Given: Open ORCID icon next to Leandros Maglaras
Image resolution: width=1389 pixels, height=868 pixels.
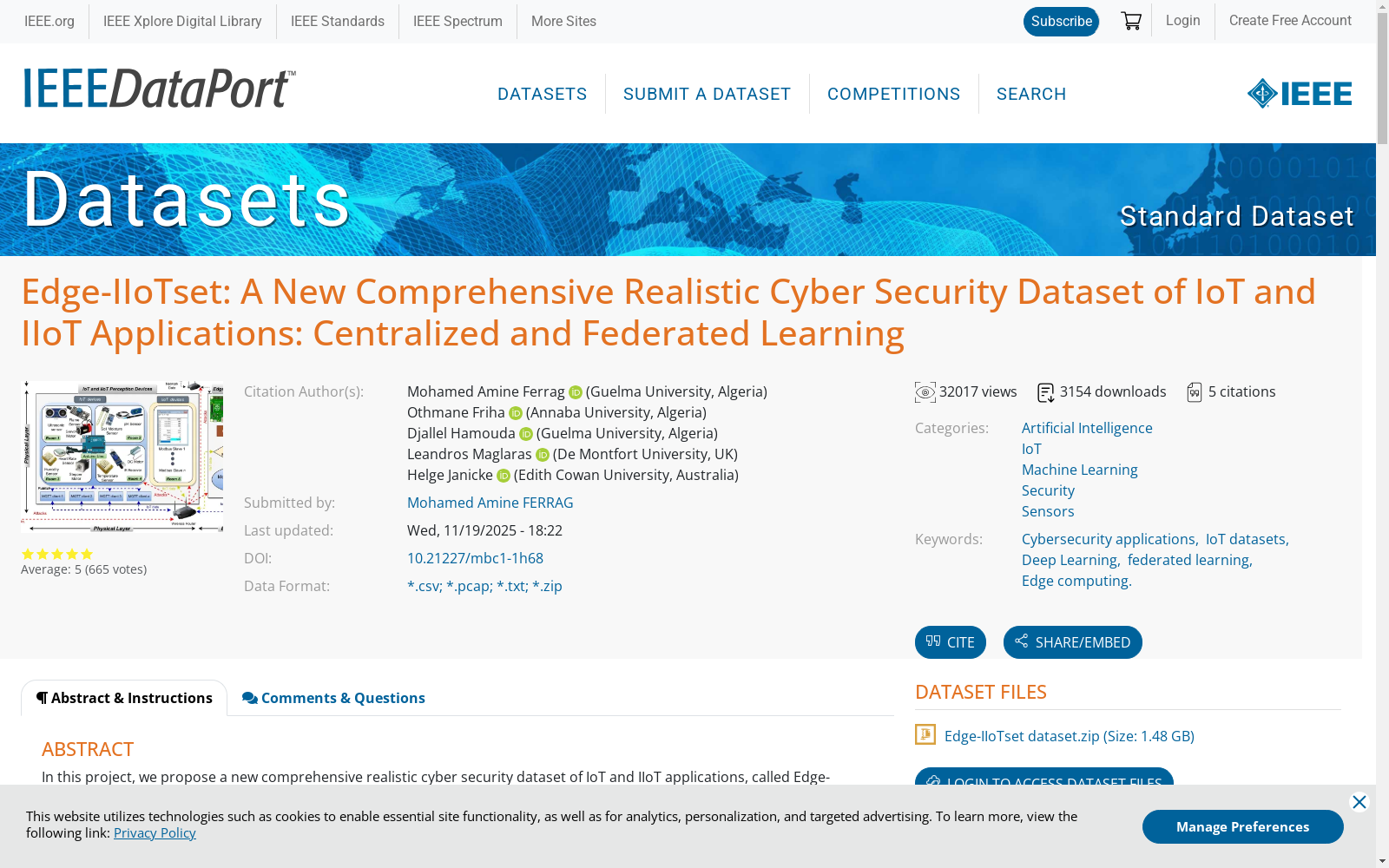Looking at the screenshot, I should 543,455.
